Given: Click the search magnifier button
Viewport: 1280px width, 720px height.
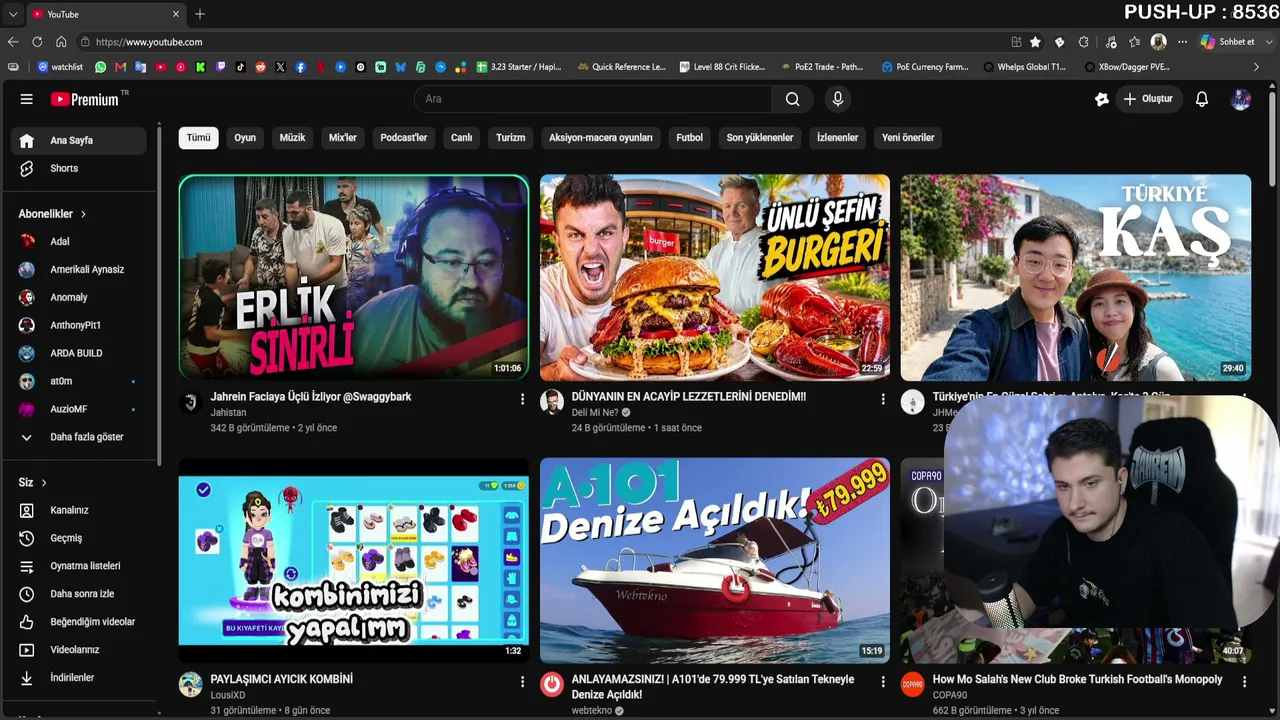Looking at the screenshot, I should [792, 99].
